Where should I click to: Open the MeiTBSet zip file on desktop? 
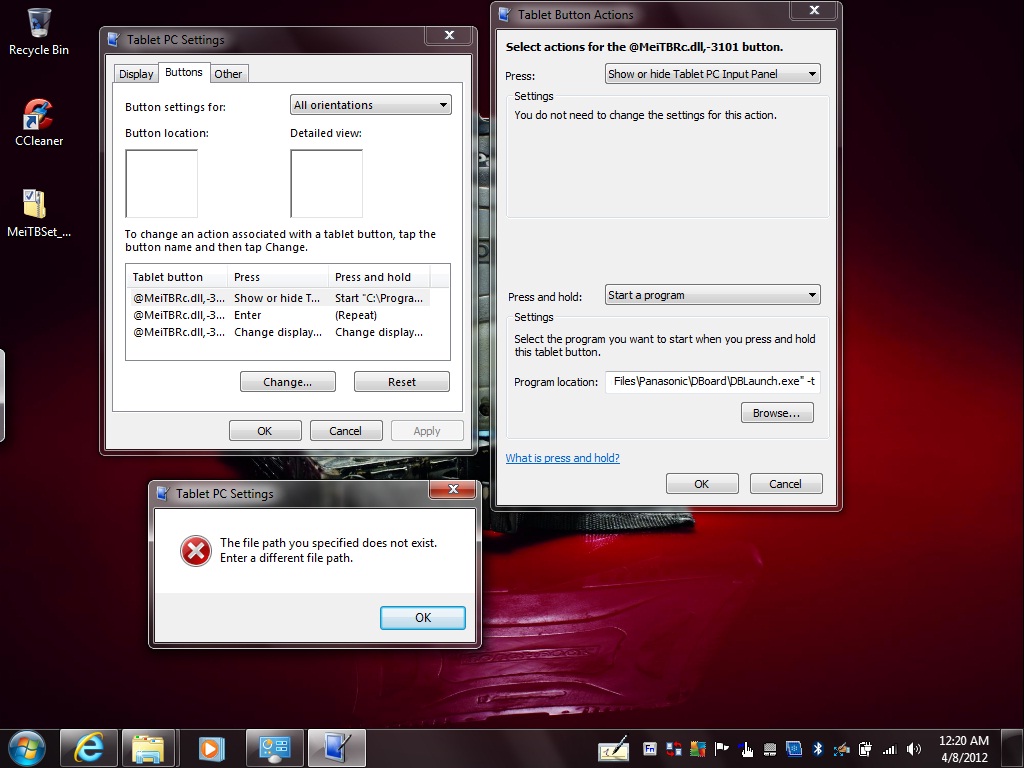39,213
